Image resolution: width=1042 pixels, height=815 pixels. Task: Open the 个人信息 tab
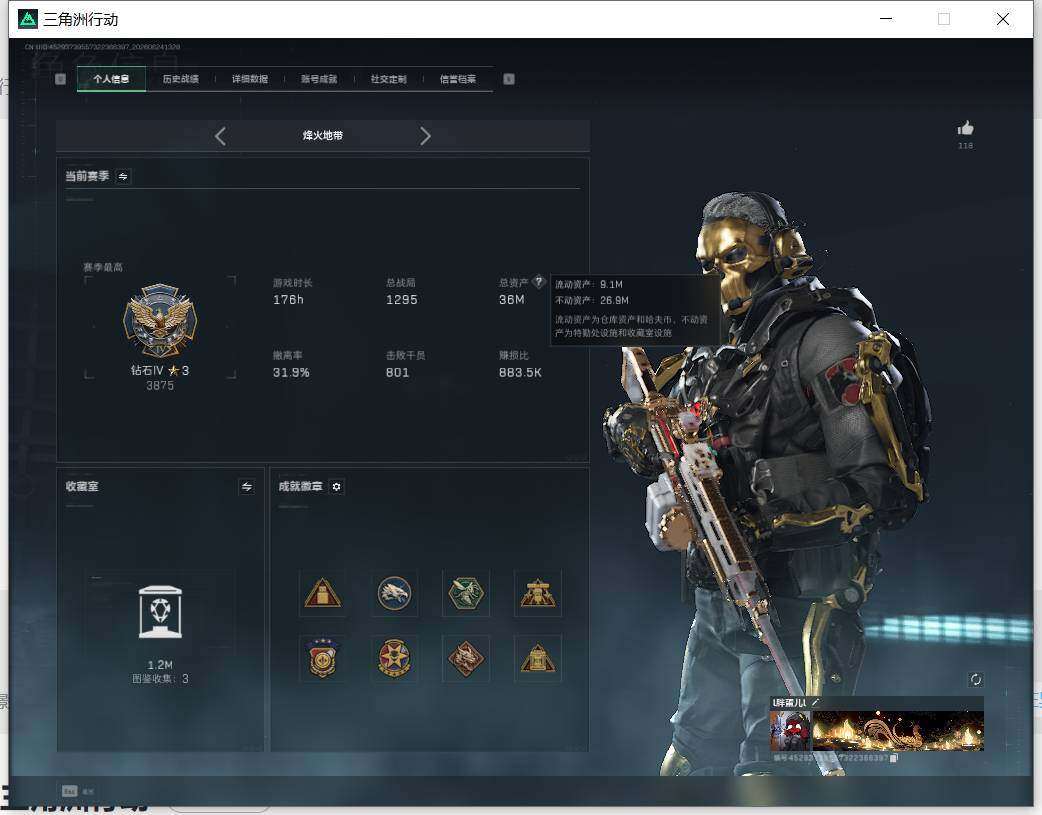pos(111,79)
